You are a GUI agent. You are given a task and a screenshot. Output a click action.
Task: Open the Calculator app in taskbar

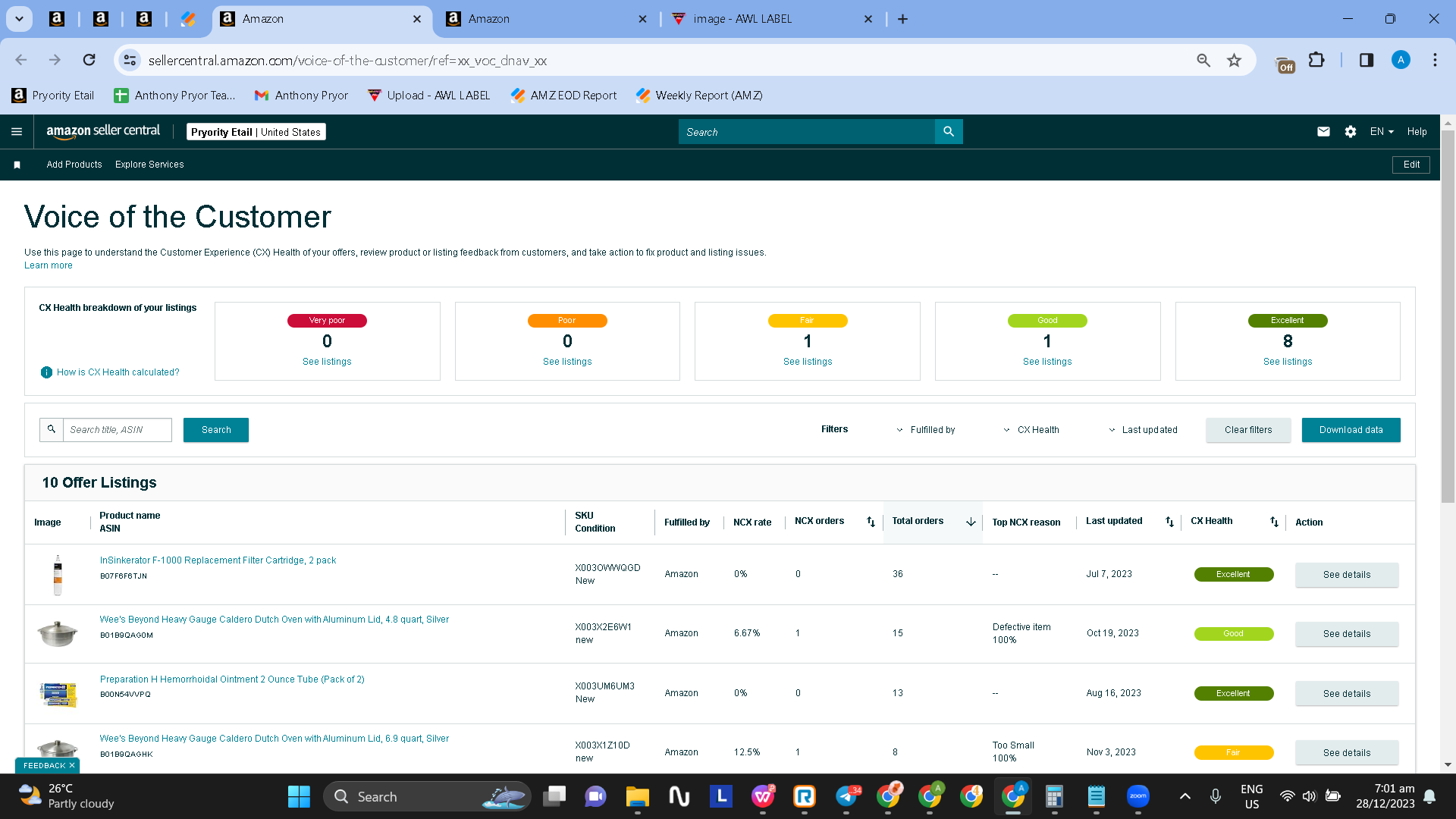1054,796
